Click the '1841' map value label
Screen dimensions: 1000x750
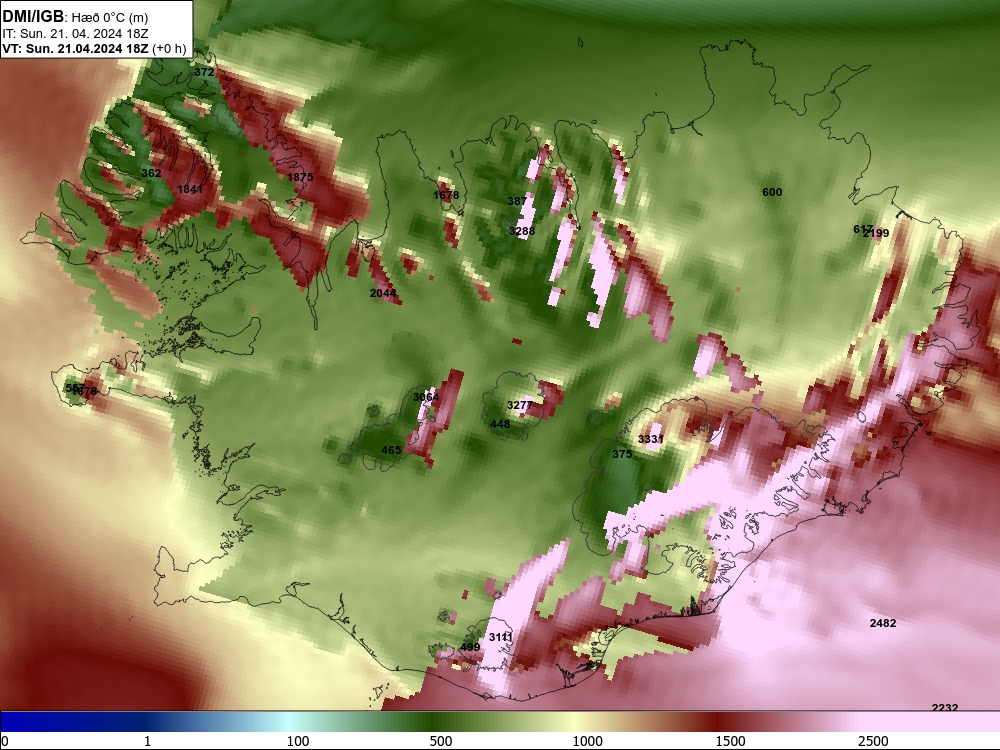pyautogui.click(x=189, y=189)
